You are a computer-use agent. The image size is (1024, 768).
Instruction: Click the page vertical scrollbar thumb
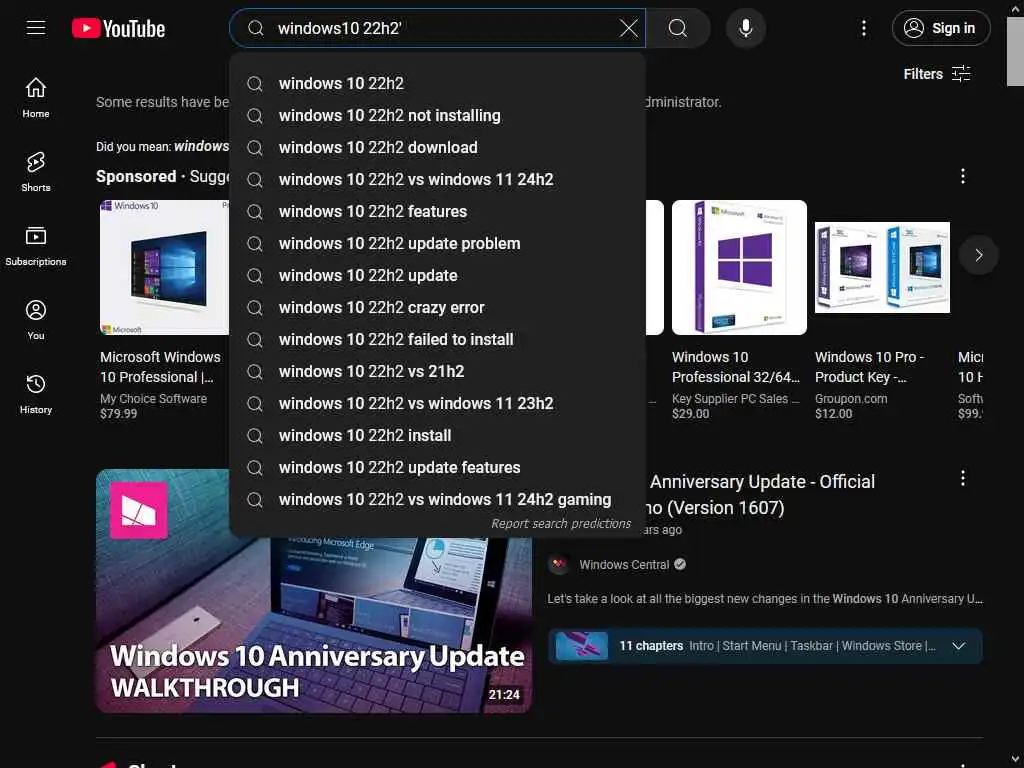(x=1015, y=52)
